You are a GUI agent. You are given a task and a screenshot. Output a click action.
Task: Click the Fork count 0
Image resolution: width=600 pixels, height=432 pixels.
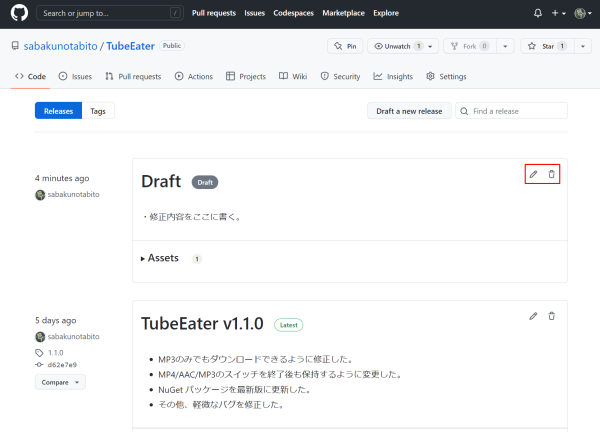tap(484, 46)
